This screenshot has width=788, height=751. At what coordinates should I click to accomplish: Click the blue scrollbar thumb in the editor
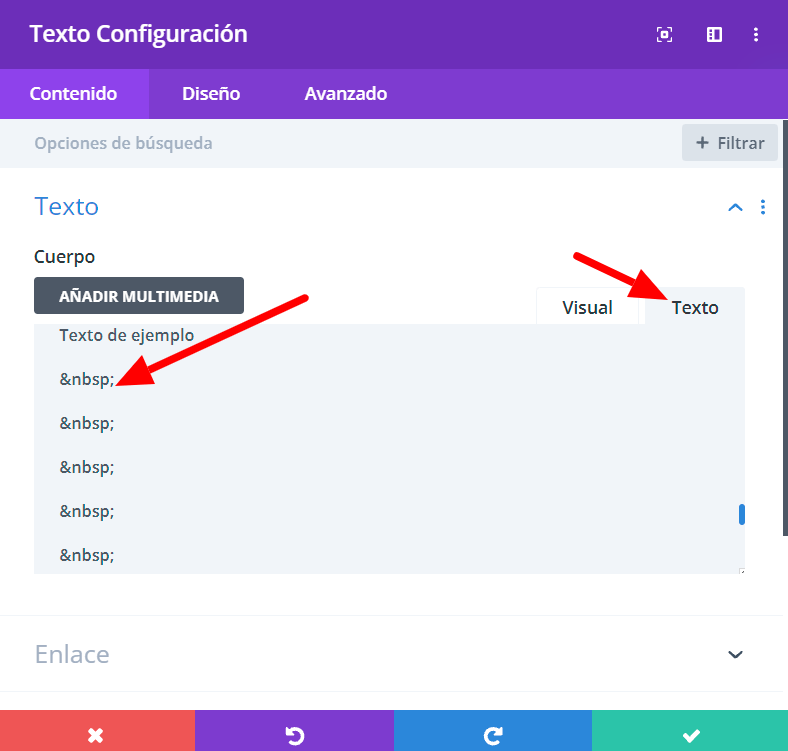[741, 514]
